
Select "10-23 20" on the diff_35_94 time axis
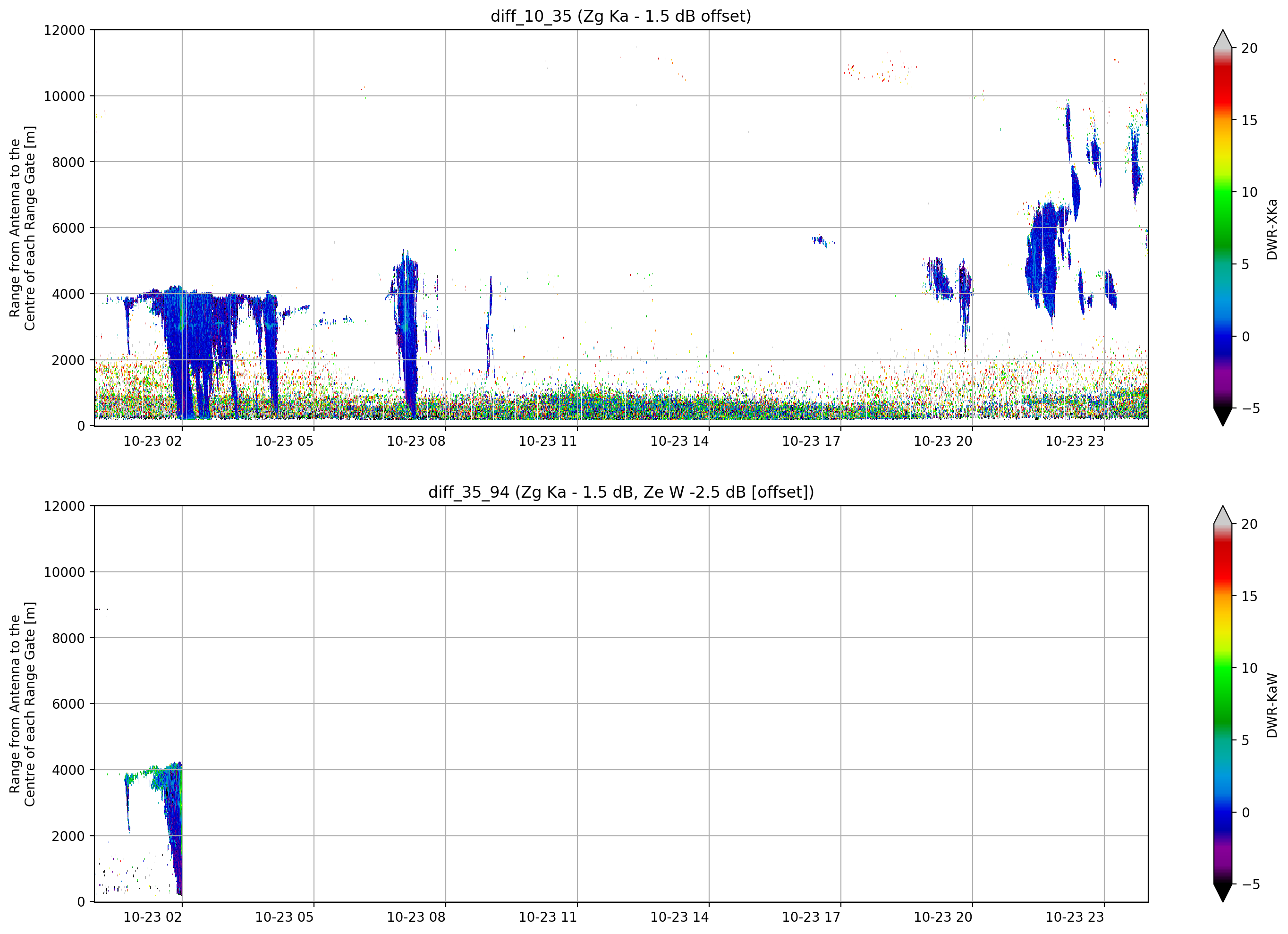[943, 917]
